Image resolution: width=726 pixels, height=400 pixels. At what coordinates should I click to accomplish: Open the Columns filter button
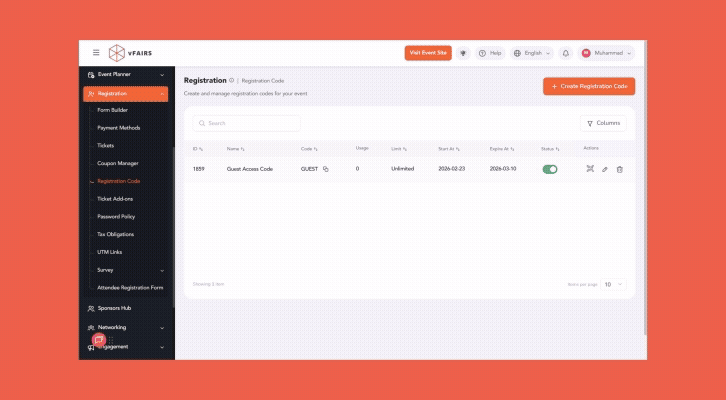pyautogui.click(x=603, y=123)
